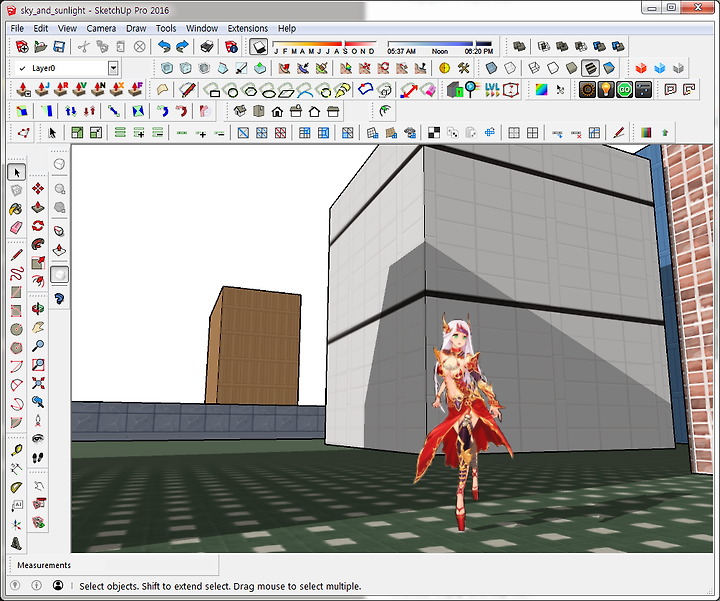The width and height of the screenshot is (720, 601).
Task: Toggle Show/Hide Shadows button
Action: (x=259, y=46)
